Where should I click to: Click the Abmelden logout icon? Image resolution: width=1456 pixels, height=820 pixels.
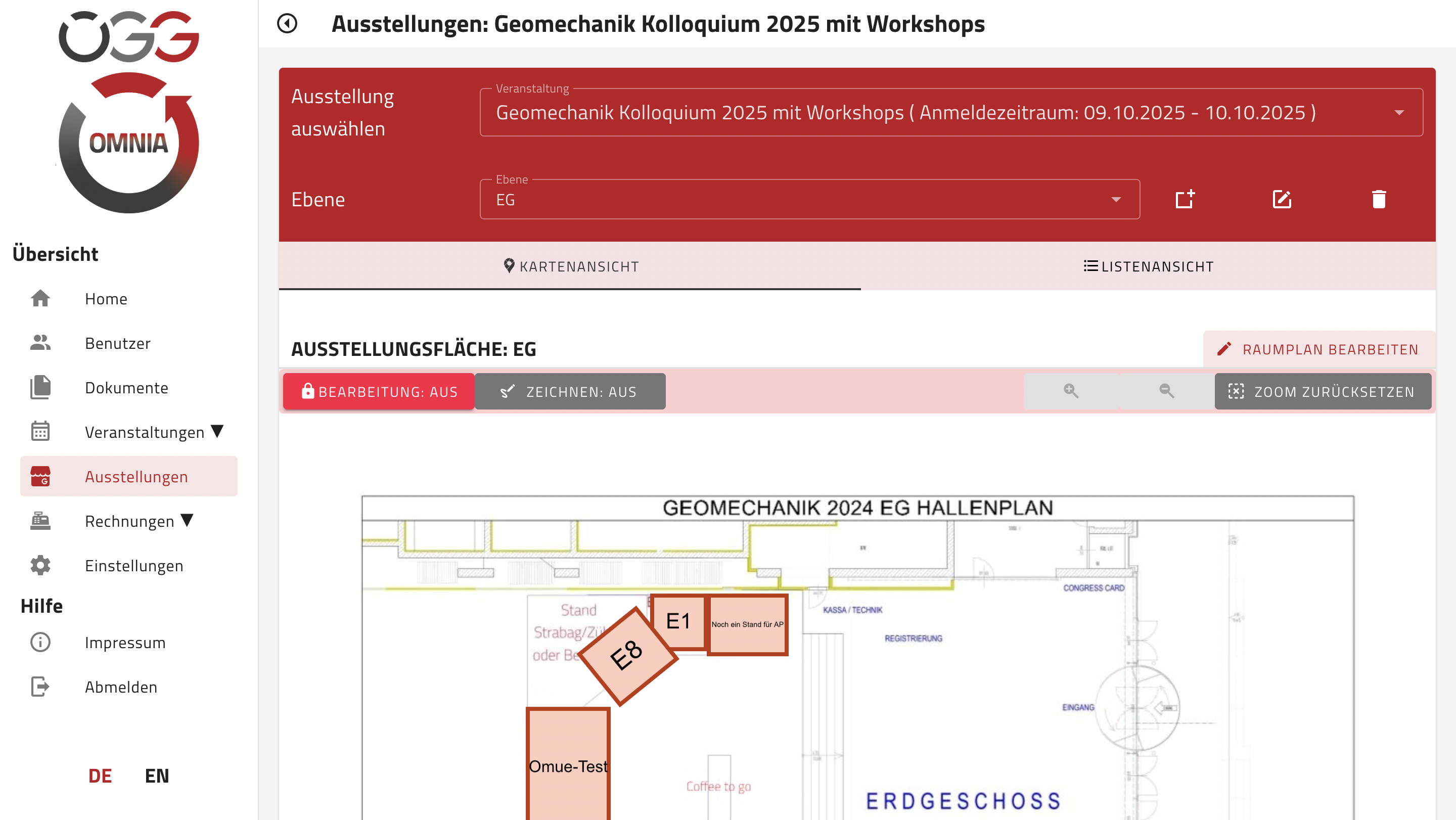[40, 687]
